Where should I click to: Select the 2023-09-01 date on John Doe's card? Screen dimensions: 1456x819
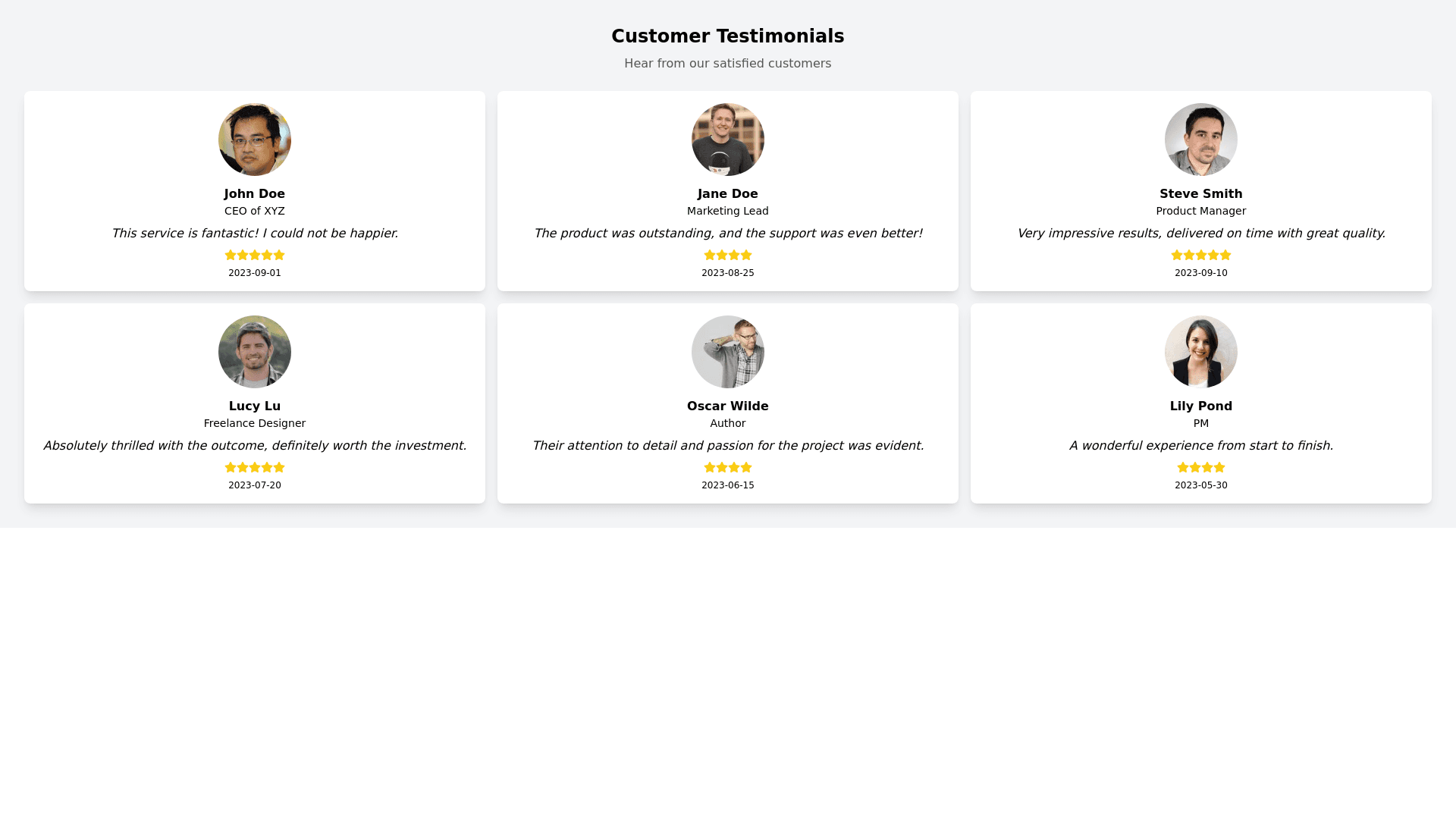(x=255, y=273)
